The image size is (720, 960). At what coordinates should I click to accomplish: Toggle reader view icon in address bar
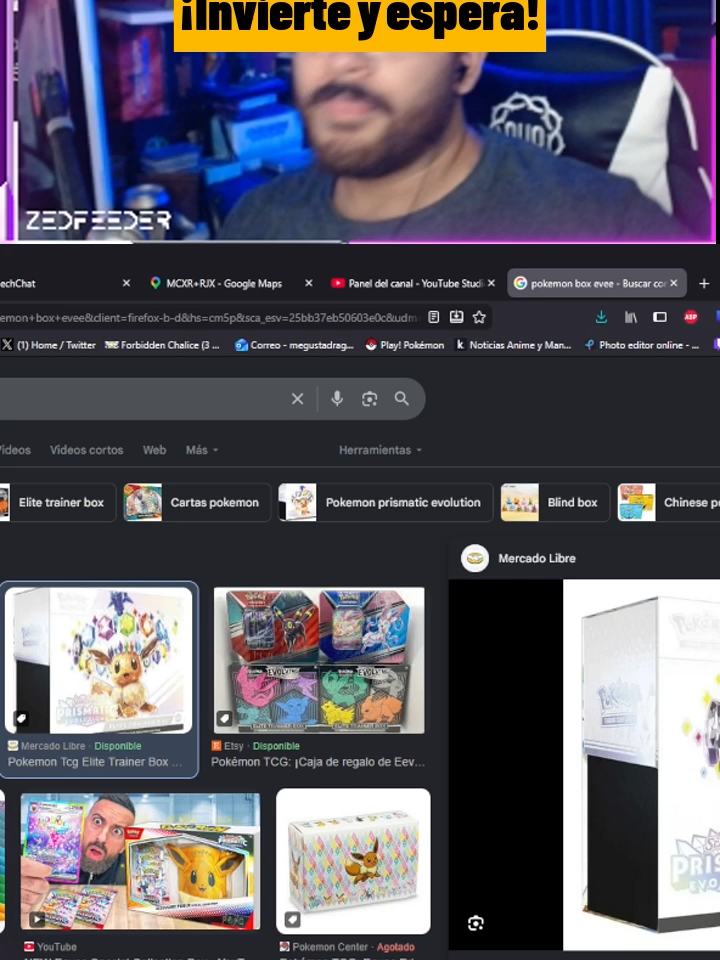(x=433, y=317)
